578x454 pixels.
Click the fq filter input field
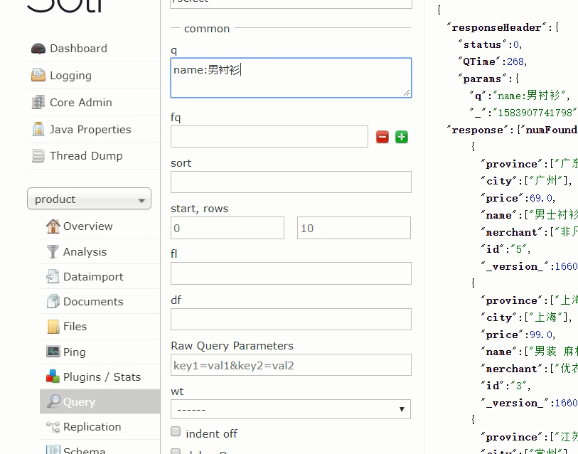point(269,136)
